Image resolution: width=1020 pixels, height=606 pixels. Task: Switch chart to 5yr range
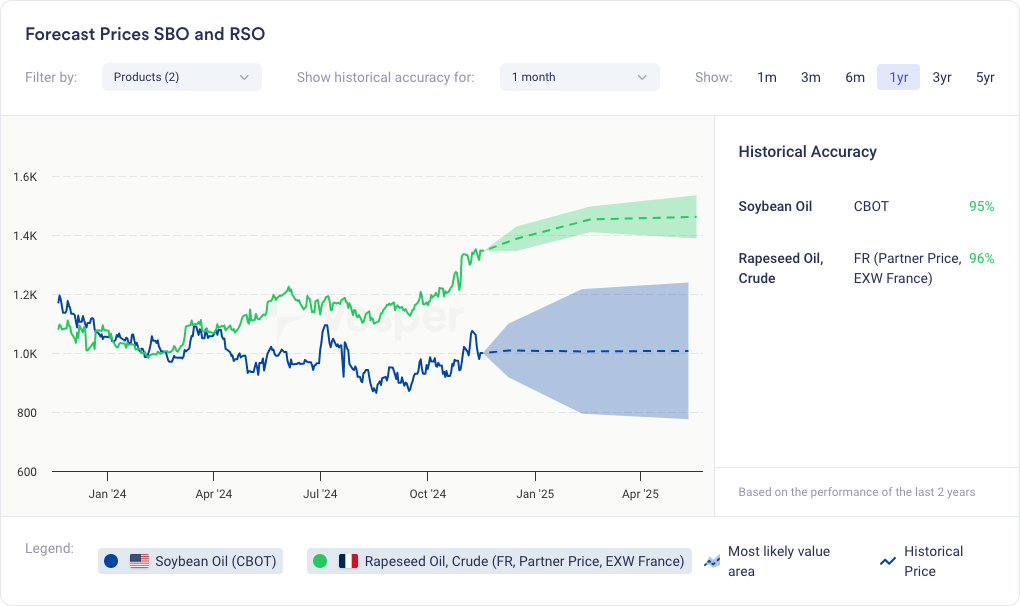coord(985,77)
